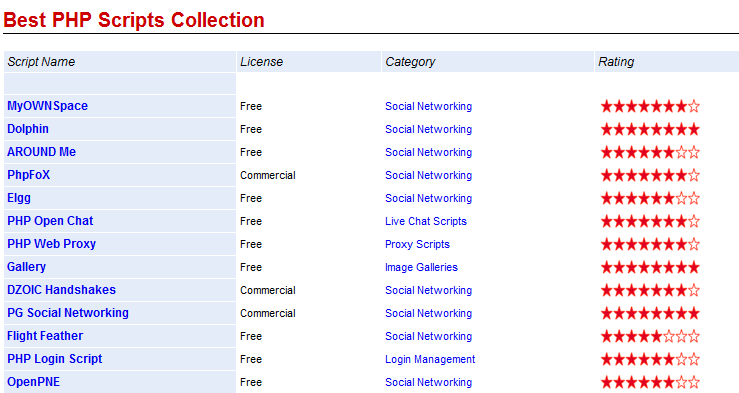Open the Live Chat Scripts category
The image size is (739, 393).
(426, 221)
